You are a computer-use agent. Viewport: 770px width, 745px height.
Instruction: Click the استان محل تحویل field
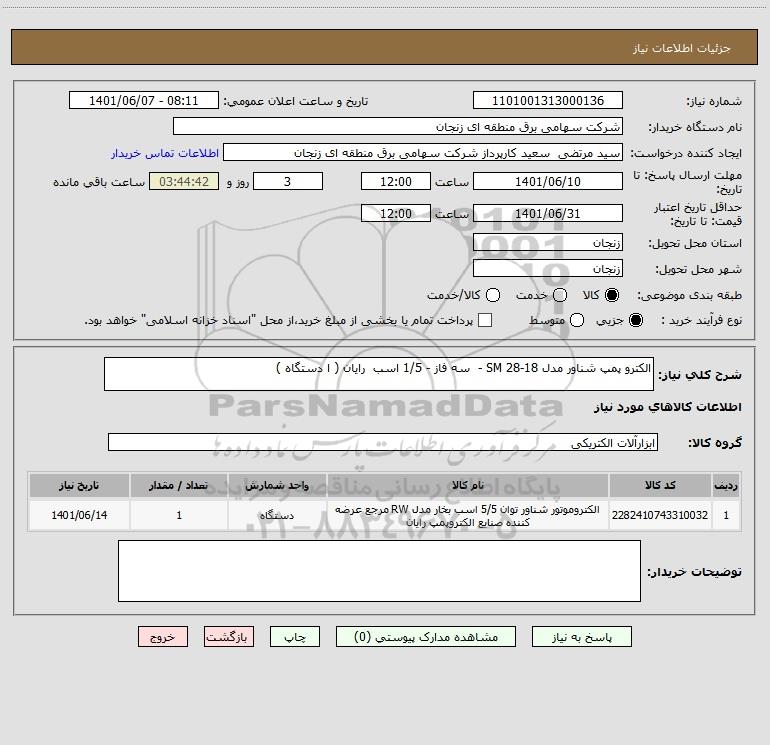[548, 243]
